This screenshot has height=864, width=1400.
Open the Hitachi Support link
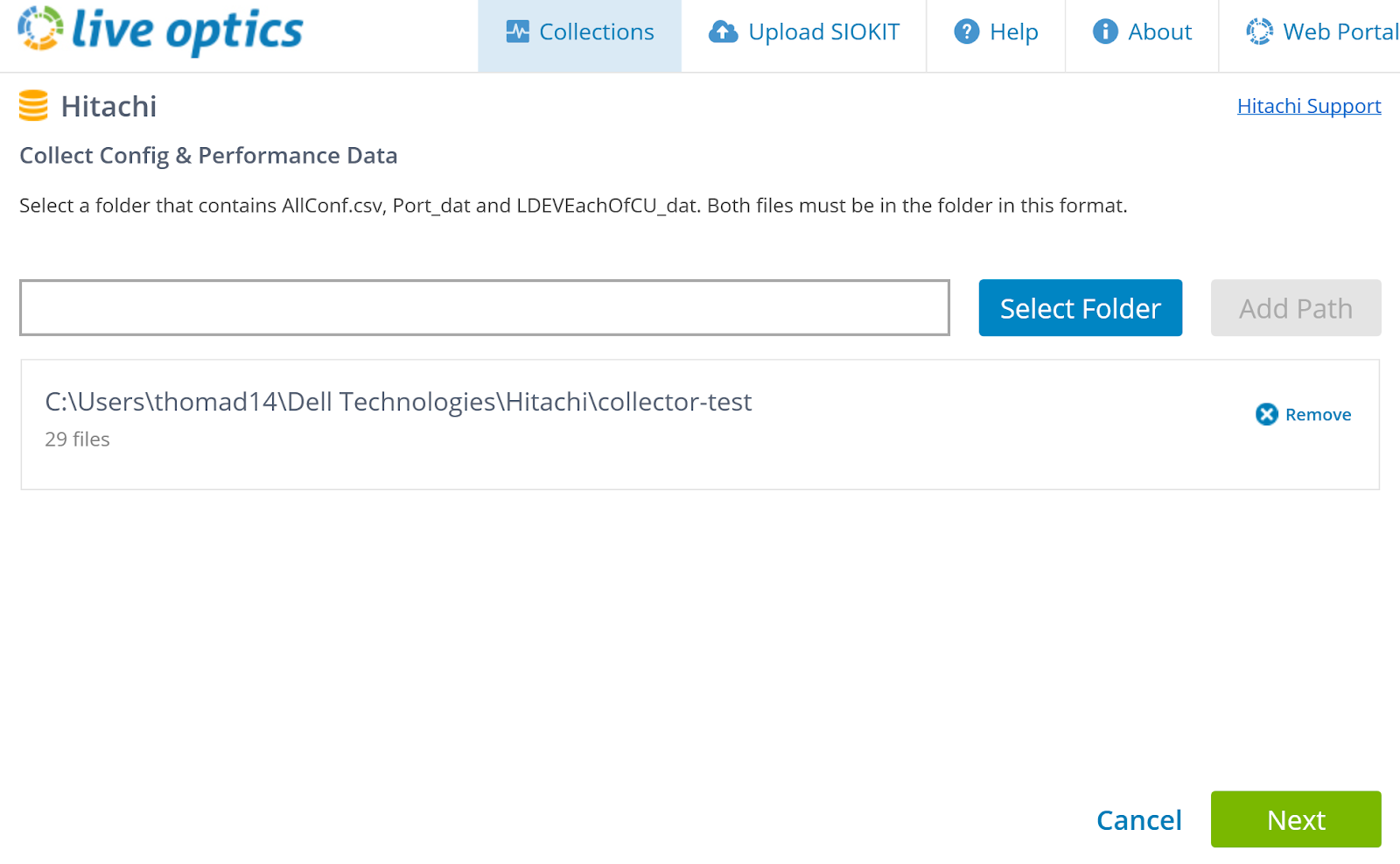pyautogui.click(x=1308, y=106)
